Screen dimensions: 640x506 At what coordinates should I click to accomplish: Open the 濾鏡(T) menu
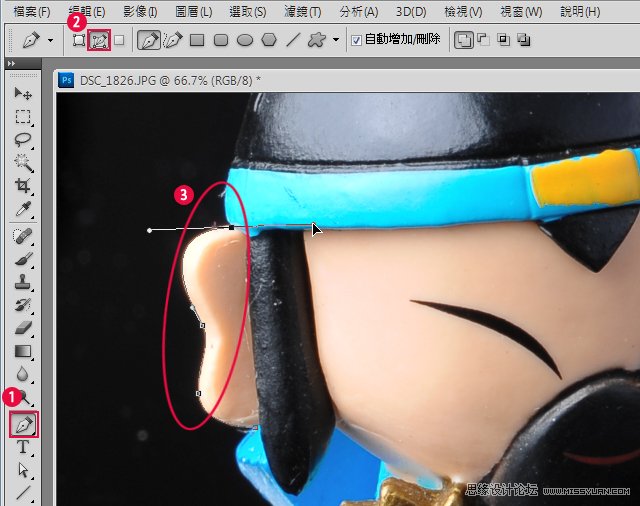(301, 12)
